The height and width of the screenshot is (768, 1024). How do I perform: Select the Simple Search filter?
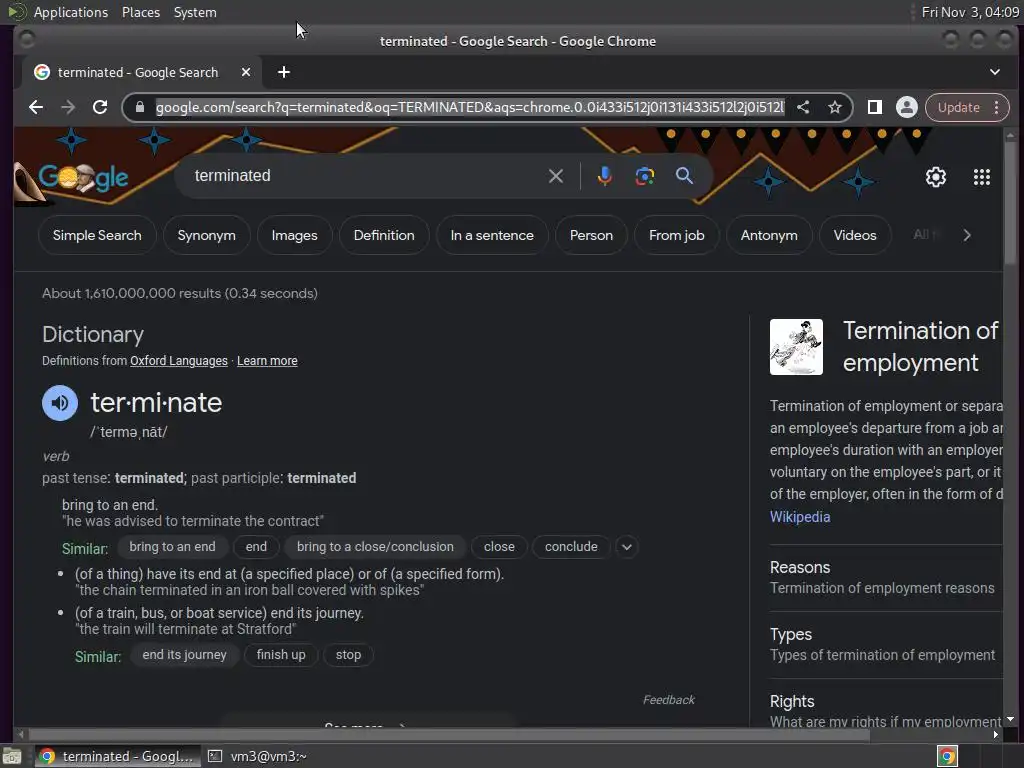point(97,235)
